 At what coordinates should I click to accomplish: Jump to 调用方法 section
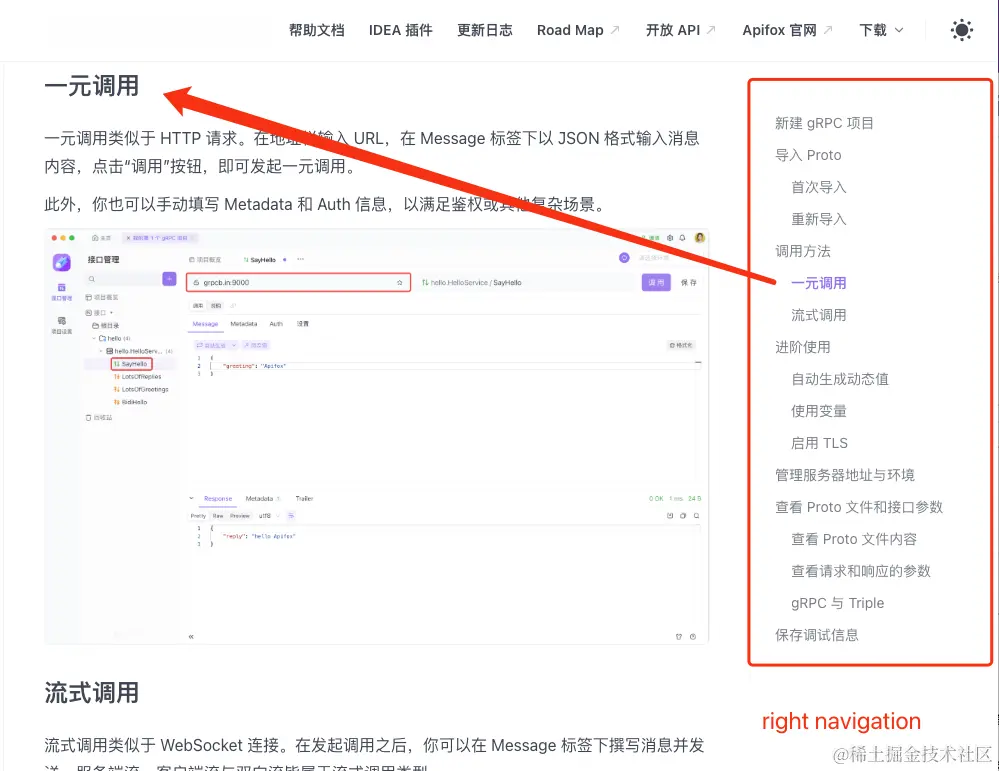(x=803, y=251)
